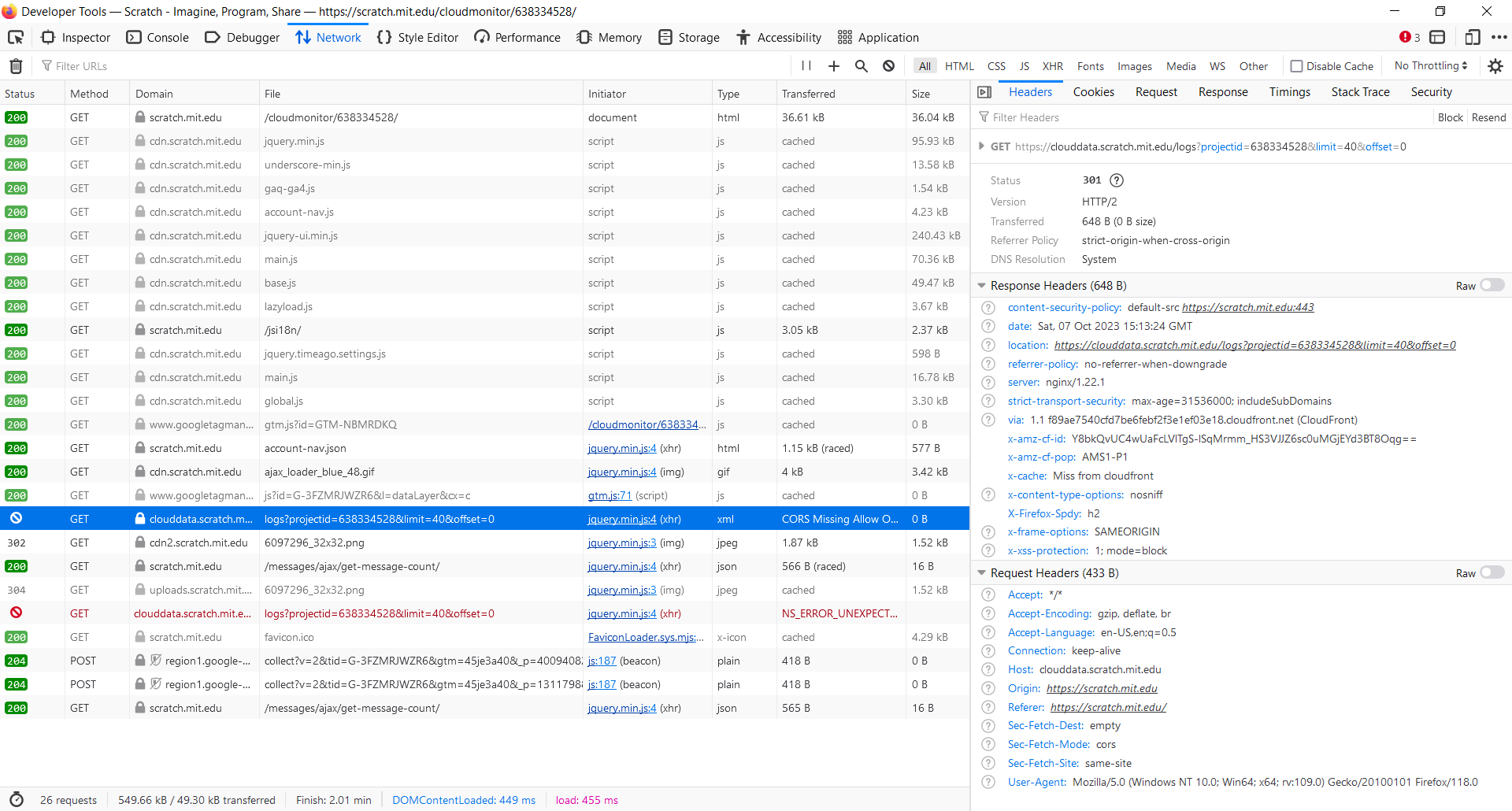Image resolution: width=1512 pixels, height=811 pixels.
Task: Click the plus icon to add request
Action: coord(834,66)
